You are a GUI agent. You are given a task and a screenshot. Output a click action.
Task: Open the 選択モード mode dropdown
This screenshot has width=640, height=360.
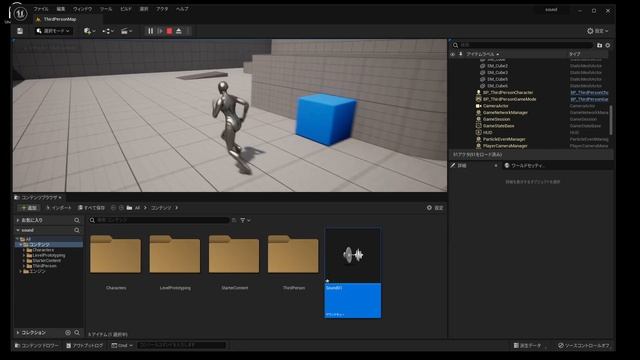[x=53, y=31]
